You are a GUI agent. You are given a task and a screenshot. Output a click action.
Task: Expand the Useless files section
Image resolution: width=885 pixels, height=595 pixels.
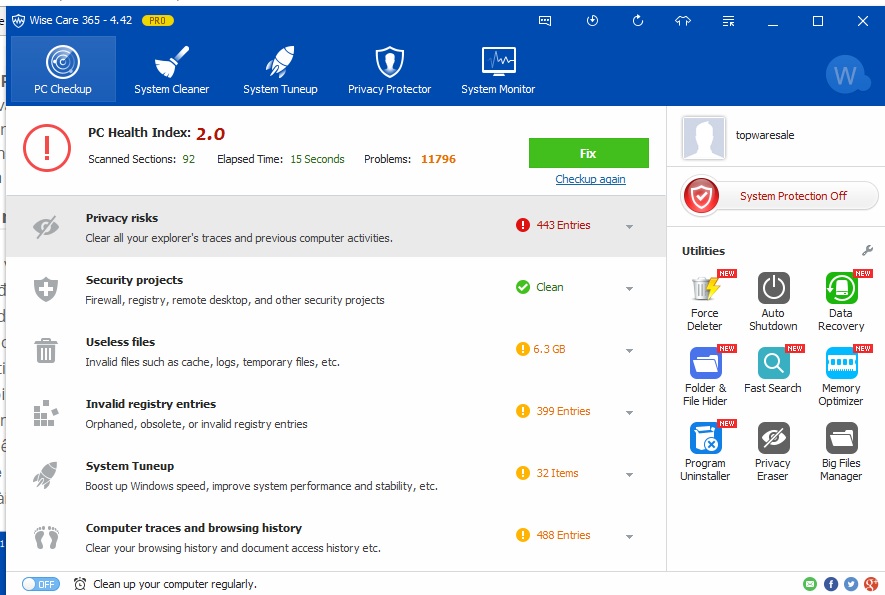[629, 351]
